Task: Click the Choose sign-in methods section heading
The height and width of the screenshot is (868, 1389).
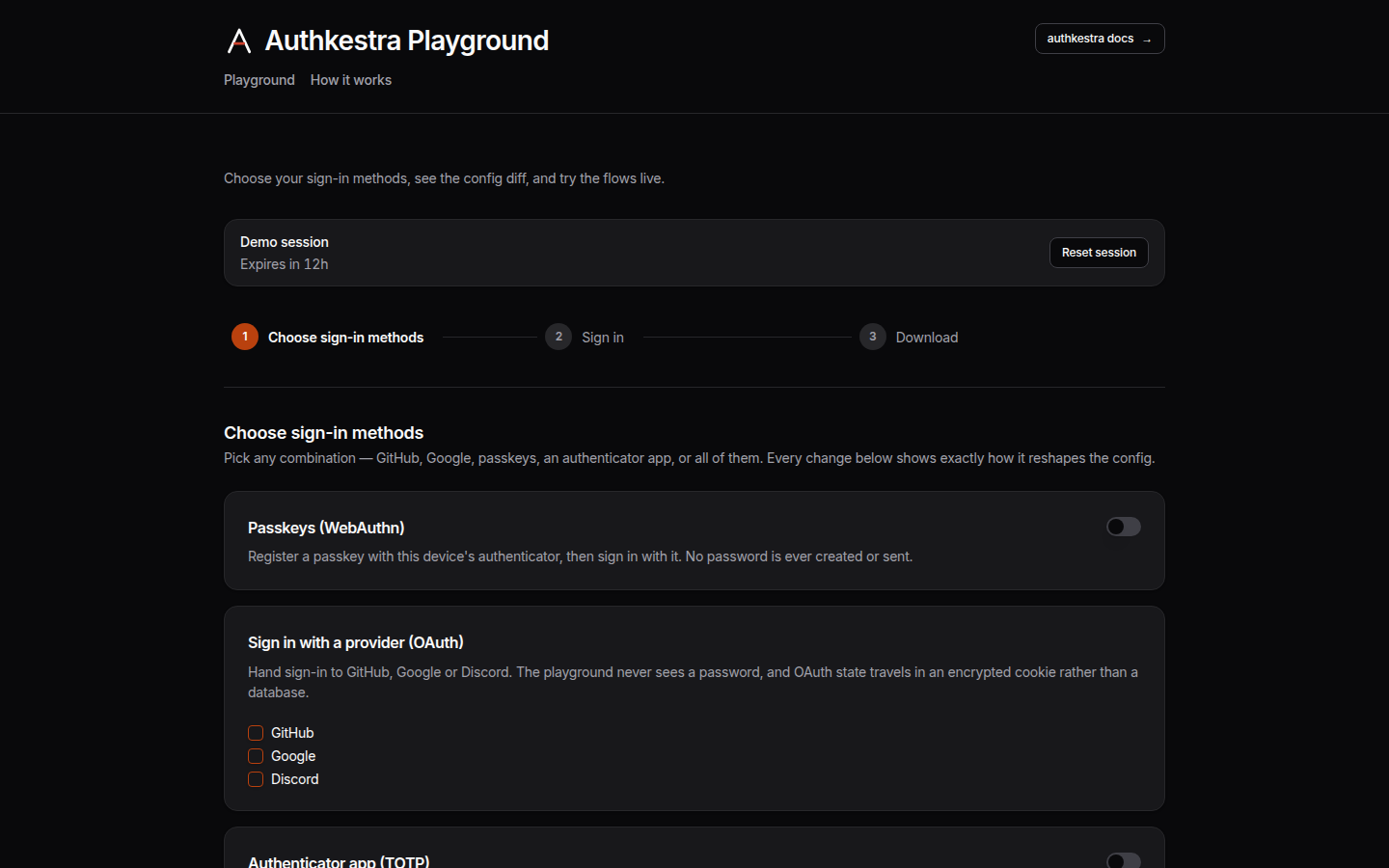Action: [324, 433]
